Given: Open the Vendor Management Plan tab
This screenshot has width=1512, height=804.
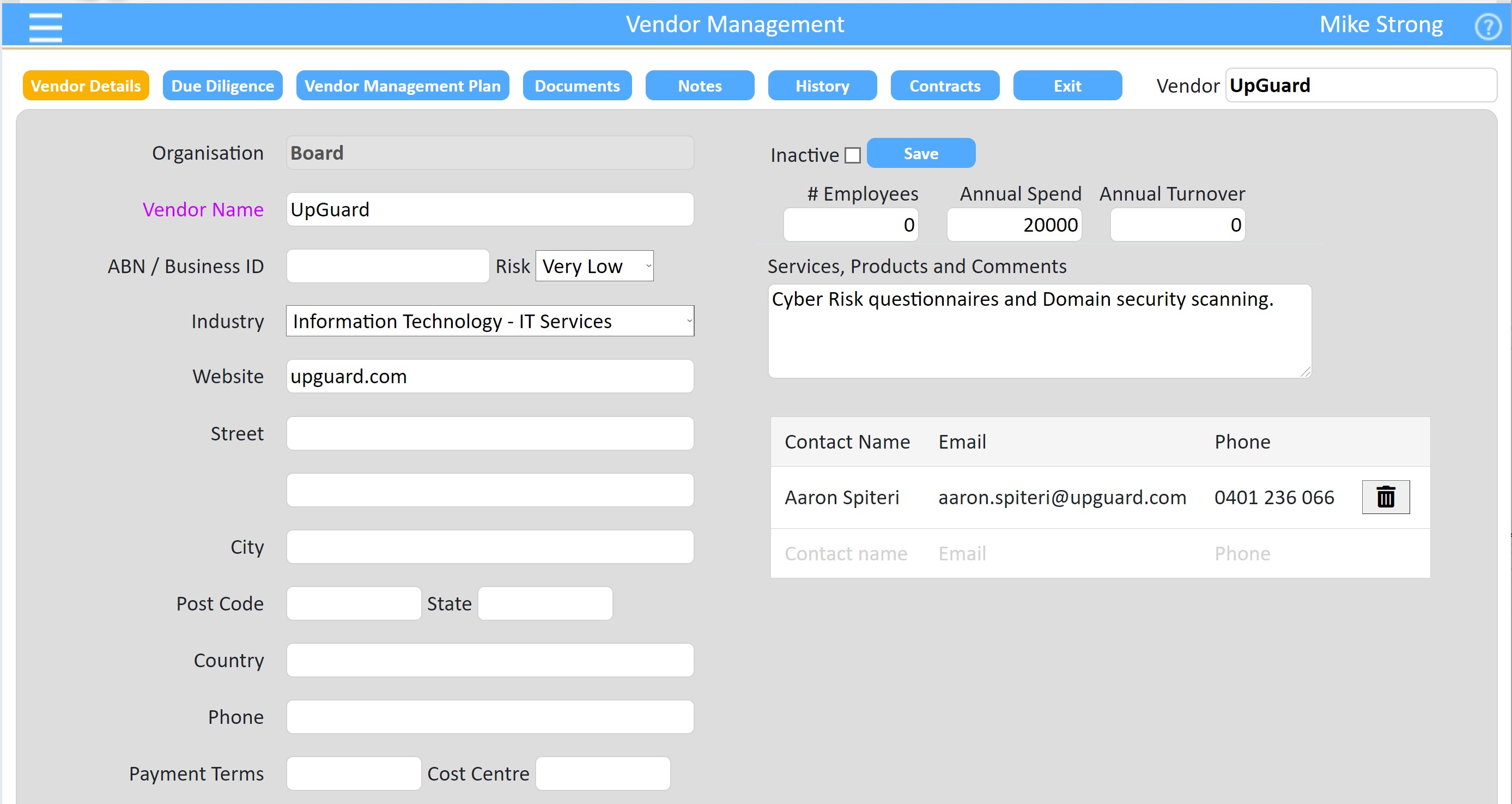Looking at the screenshot, I should (x=402, y=86).
